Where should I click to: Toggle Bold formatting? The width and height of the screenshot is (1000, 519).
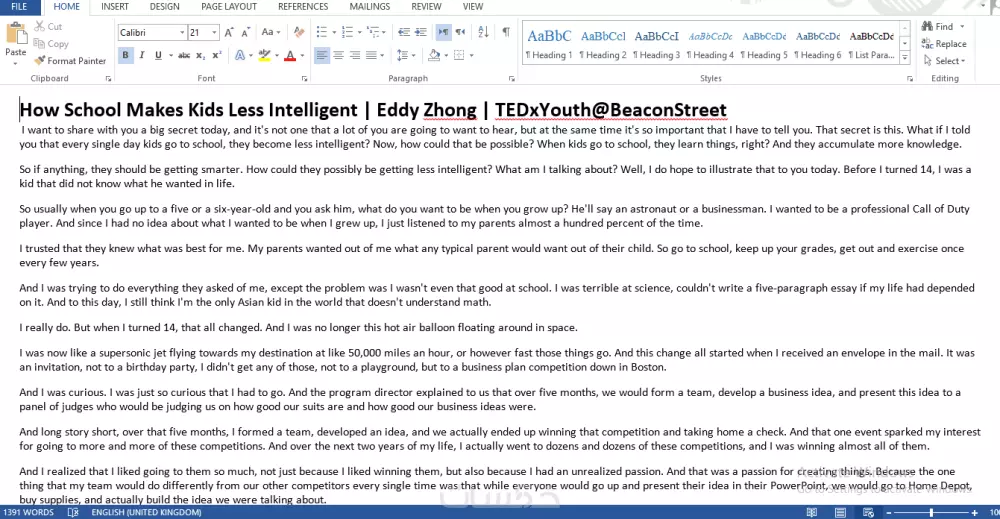pos(125,56)
